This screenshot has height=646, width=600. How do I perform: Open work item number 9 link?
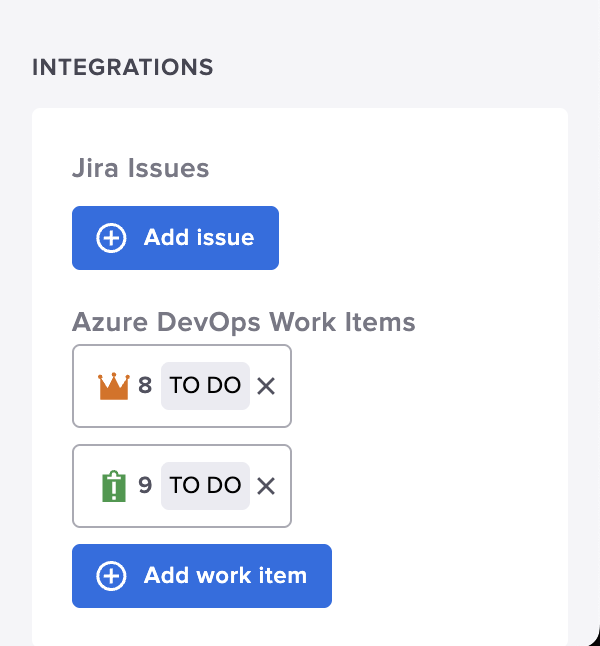coord(145,486)
